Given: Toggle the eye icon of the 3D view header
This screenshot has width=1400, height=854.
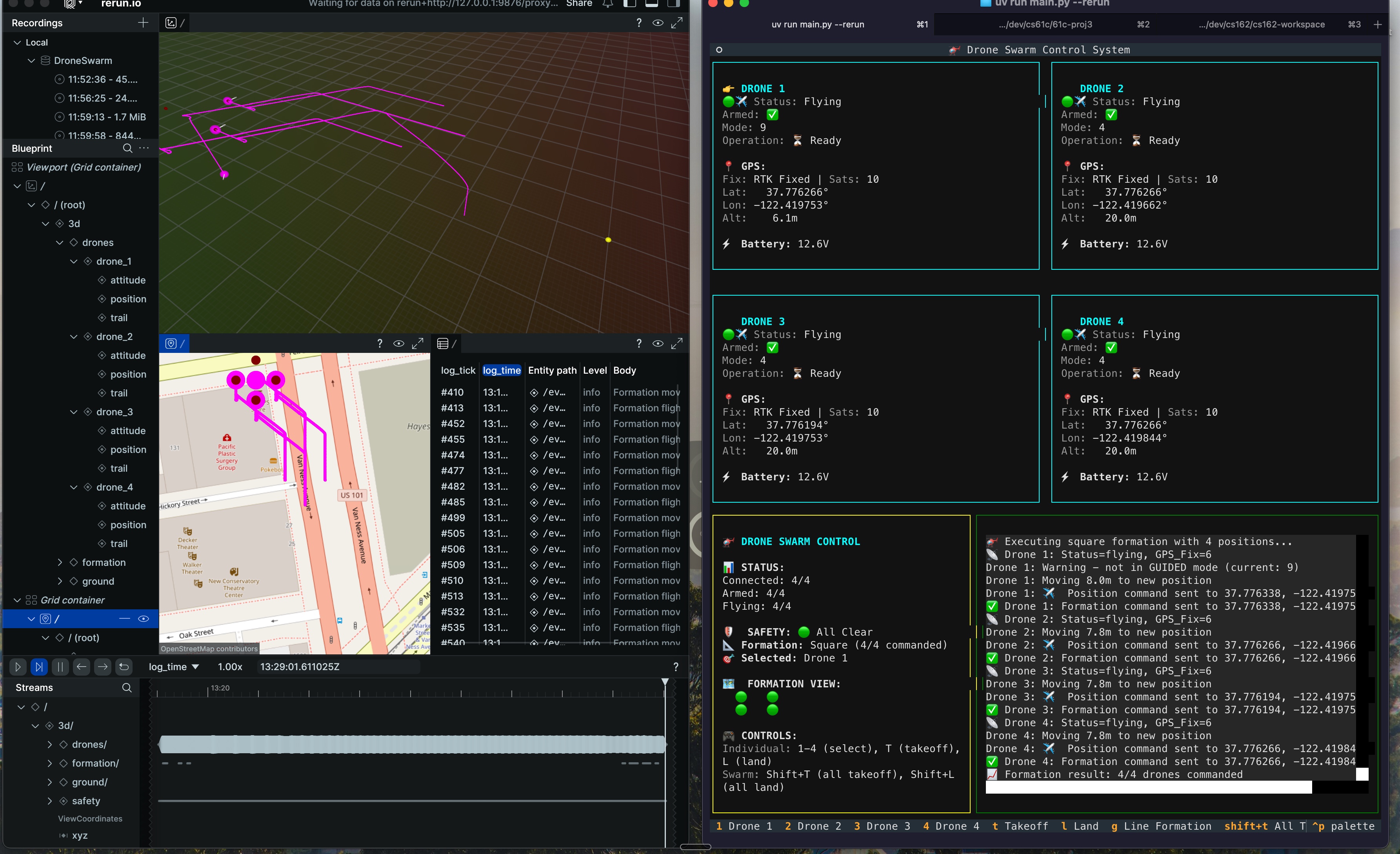Looking at the screenshot, I should [657, 23].
